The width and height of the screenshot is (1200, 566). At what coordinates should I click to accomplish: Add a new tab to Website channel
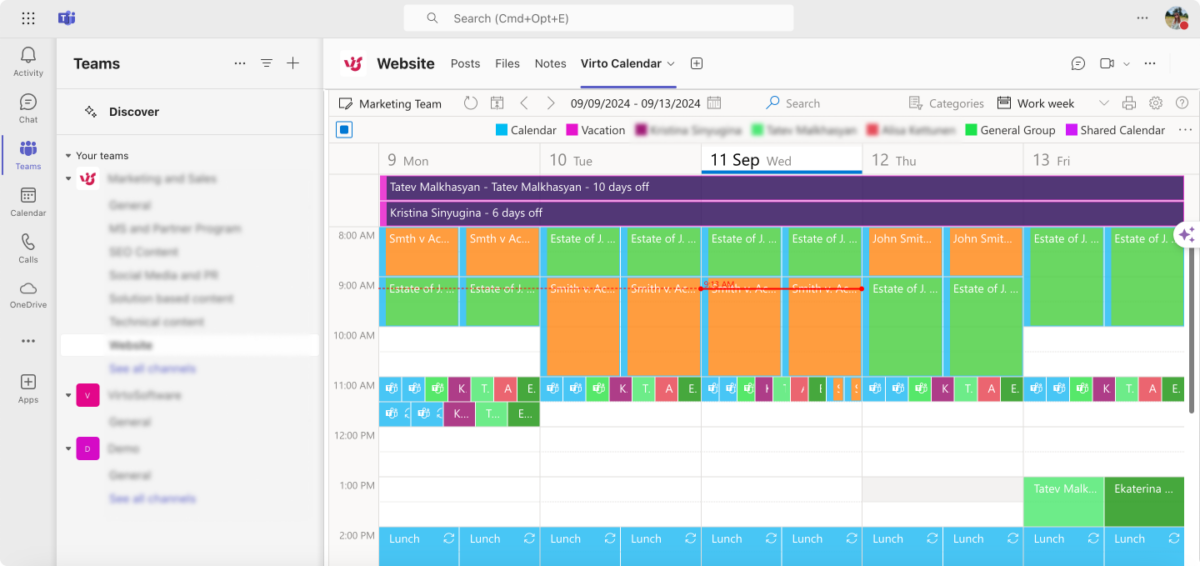click(x=697, y=63)
